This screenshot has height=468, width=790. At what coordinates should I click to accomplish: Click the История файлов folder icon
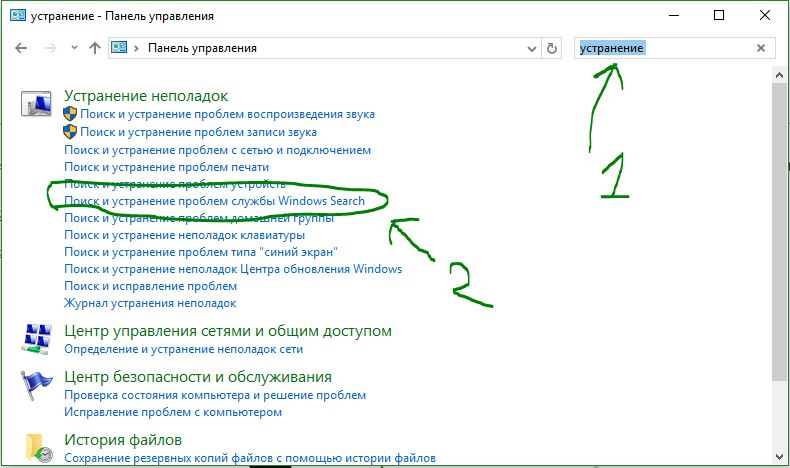point(39,447)
